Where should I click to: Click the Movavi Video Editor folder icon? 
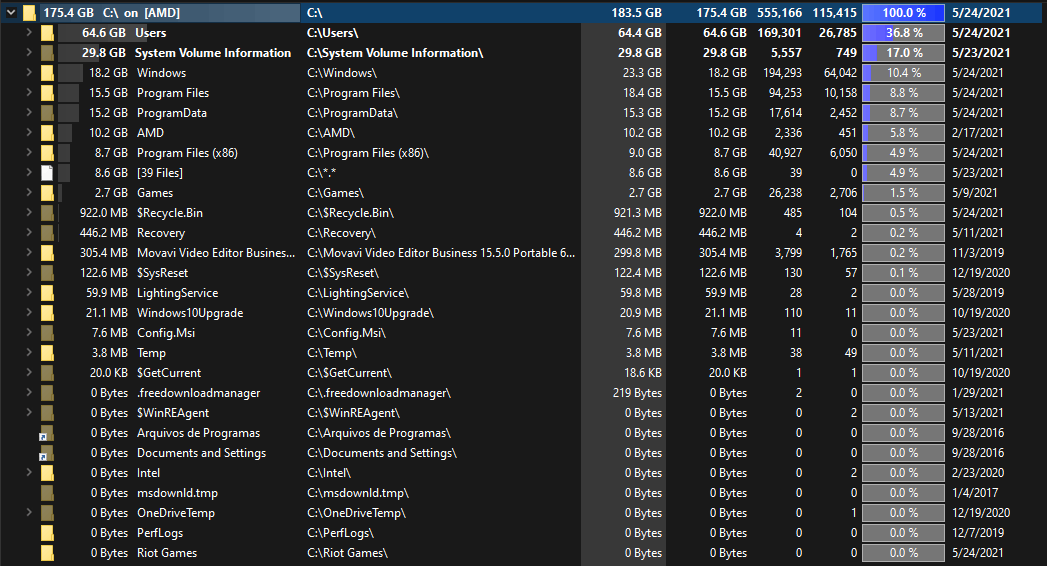click(x=47, y=253)
